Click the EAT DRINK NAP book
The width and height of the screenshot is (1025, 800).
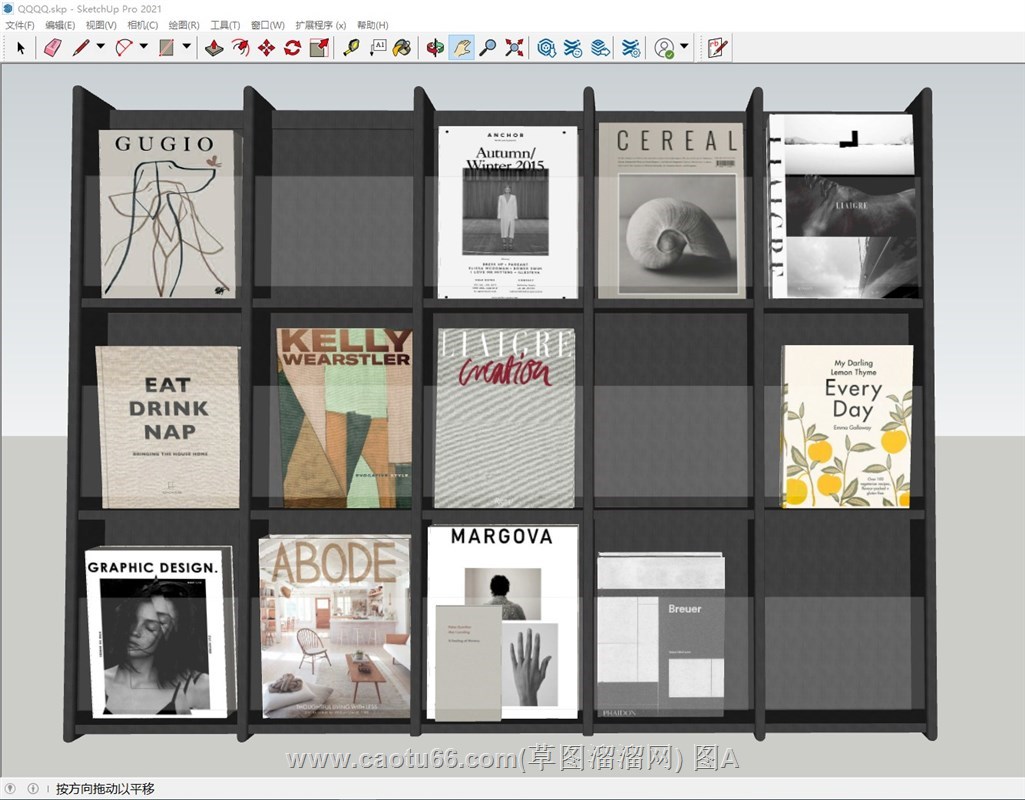(168, 427)
